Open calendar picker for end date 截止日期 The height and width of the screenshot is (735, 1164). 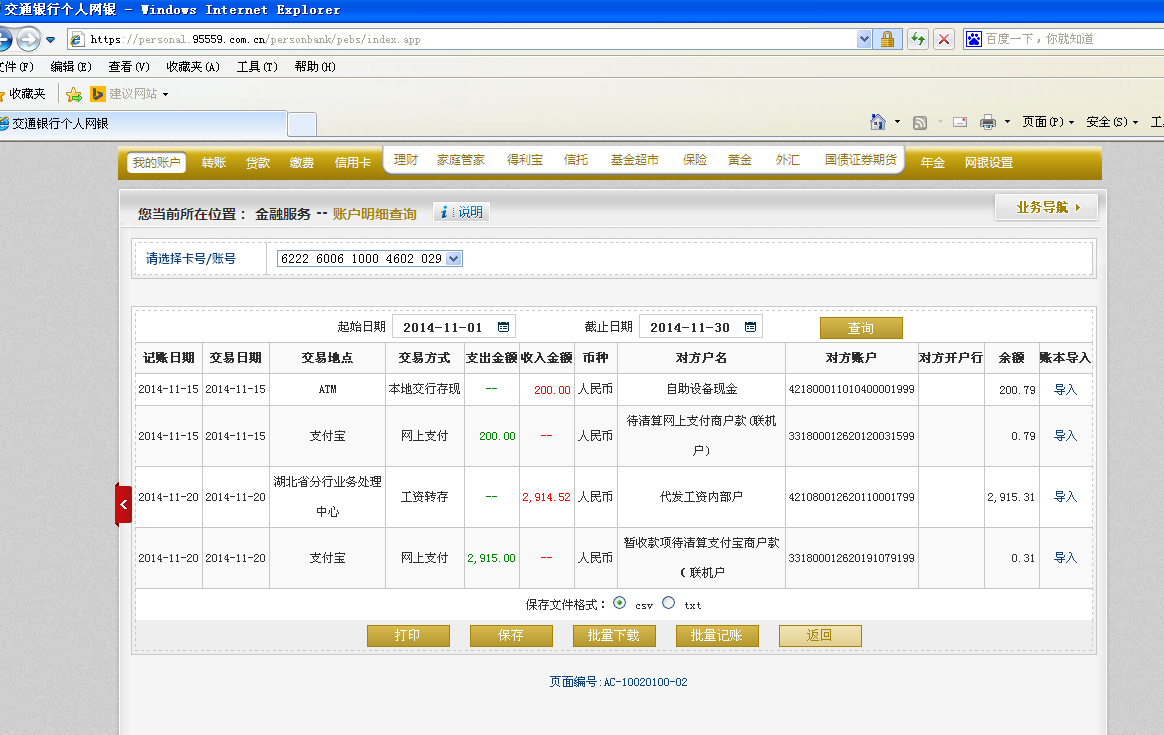(x=749, y=327)
